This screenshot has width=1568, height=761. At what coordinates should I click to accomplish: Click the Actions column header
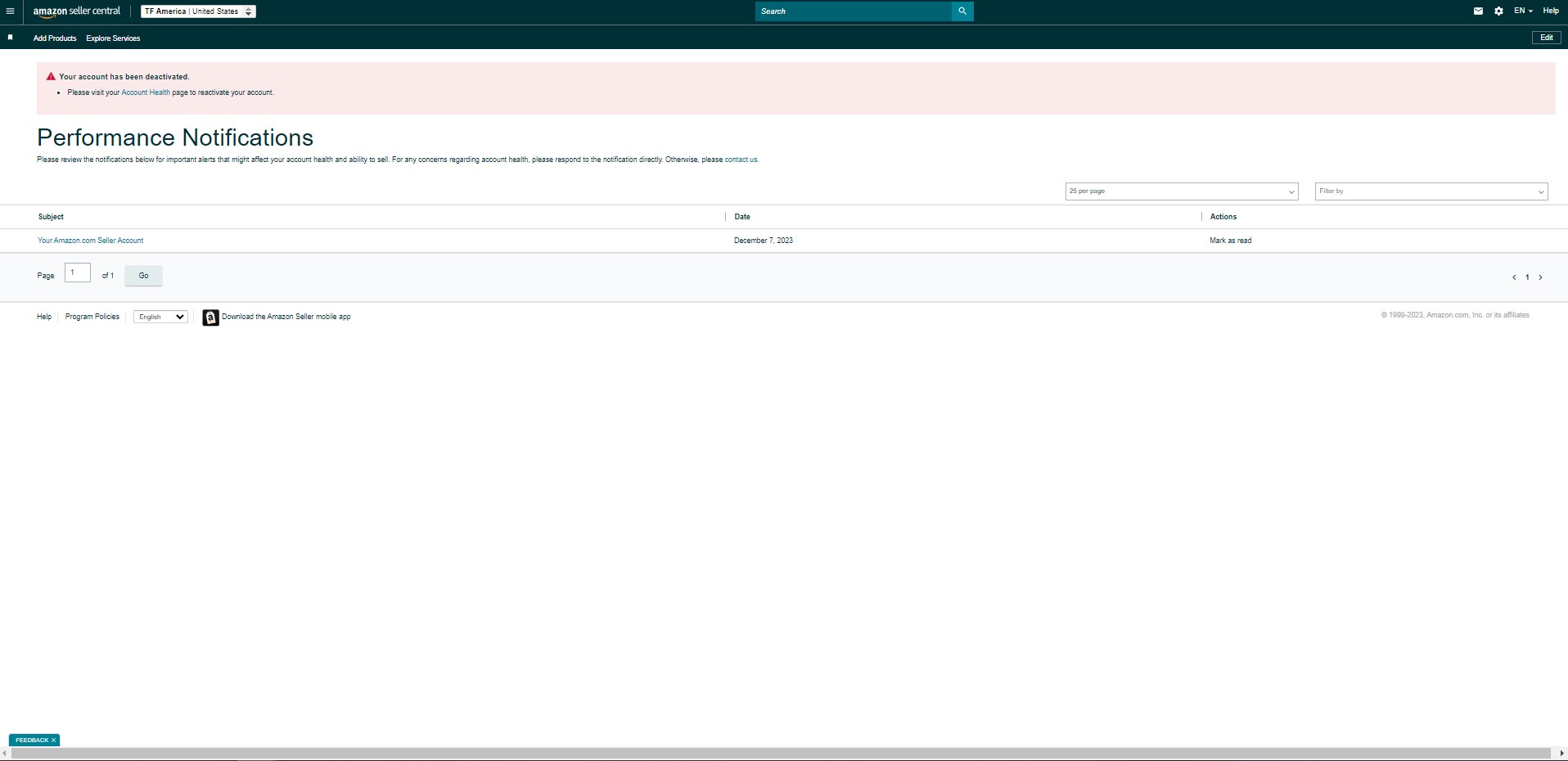tap(1223, 217)
